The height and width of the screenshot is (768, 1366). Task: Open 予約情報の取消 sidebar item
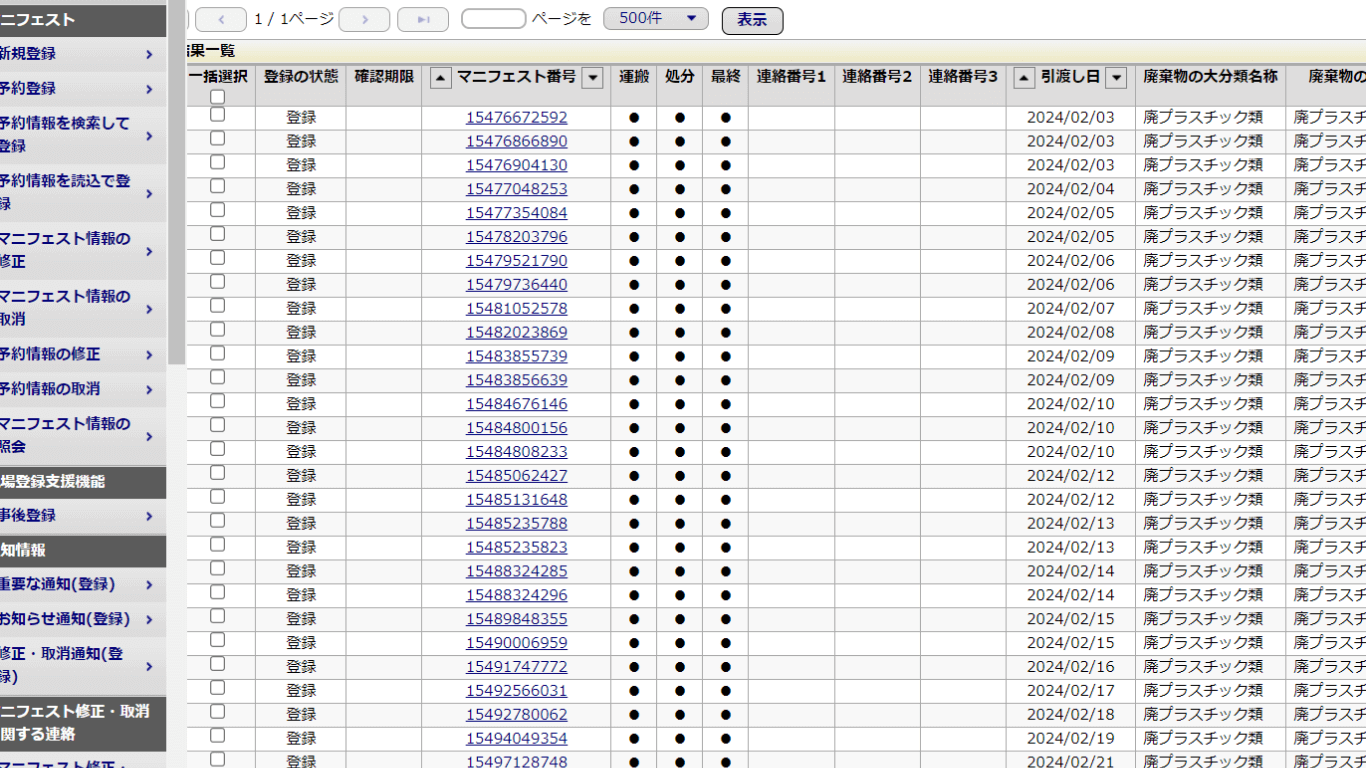(x=82, y=389)
